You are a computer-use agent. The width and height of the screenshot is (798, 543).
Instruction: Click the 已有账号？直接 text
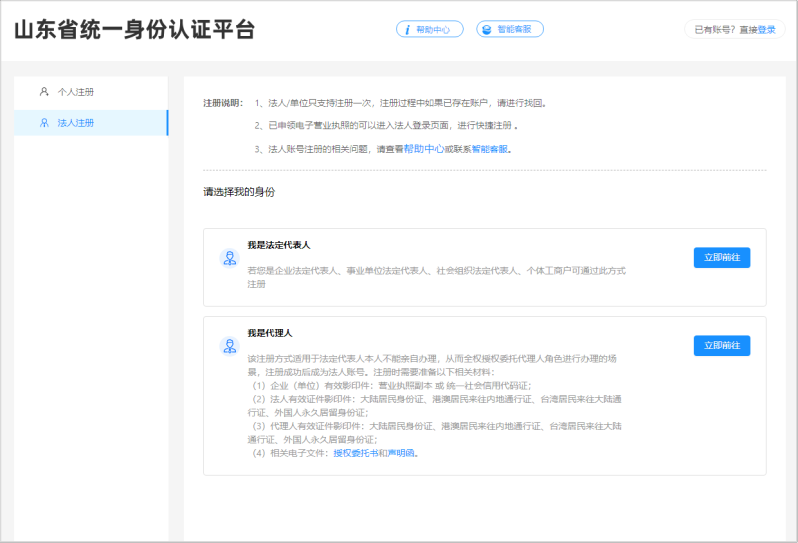[726, 30]
